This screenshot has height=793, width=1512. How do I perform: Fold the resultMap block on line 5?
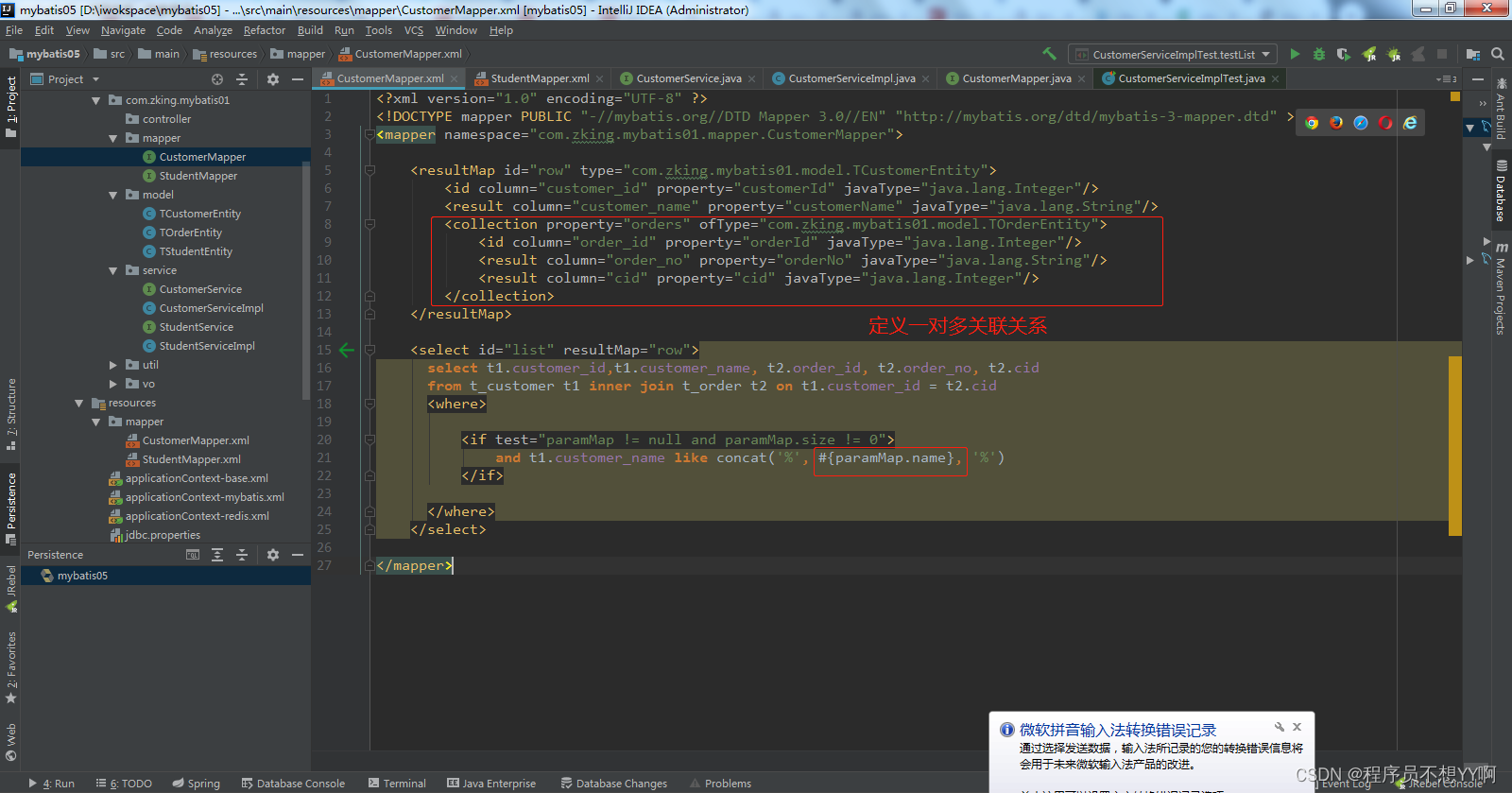pos(370,170)
